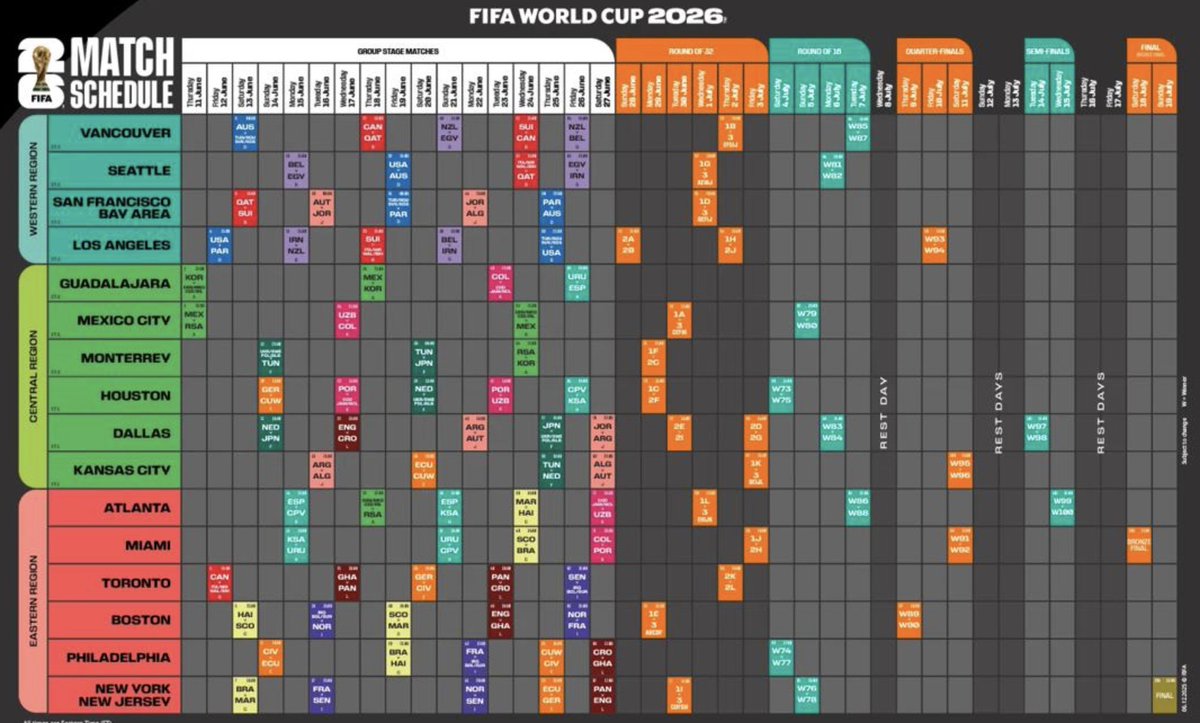Viewport: 1200px width, 723px height.
Task: Open the W89 vs W90 quarter-final in Boston
Action: (x=909, y=621)
